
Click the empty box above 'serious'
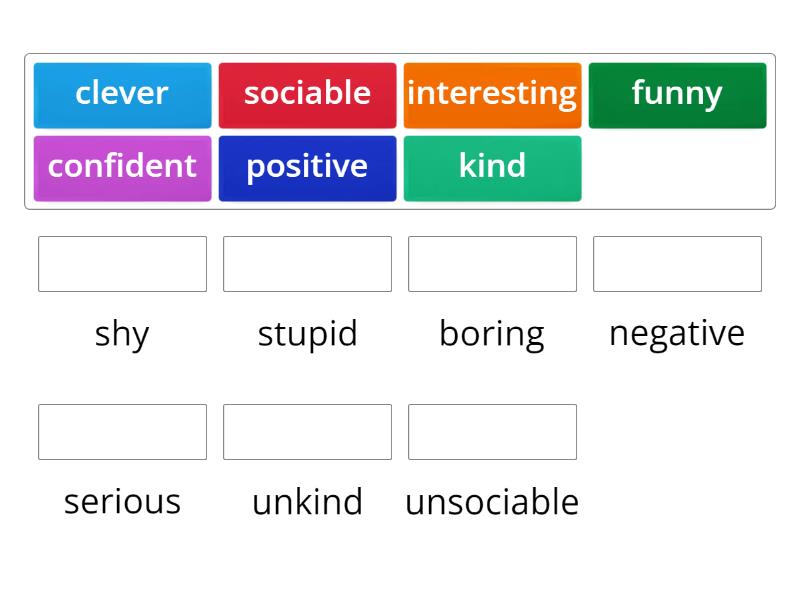(x=122, y=432)
